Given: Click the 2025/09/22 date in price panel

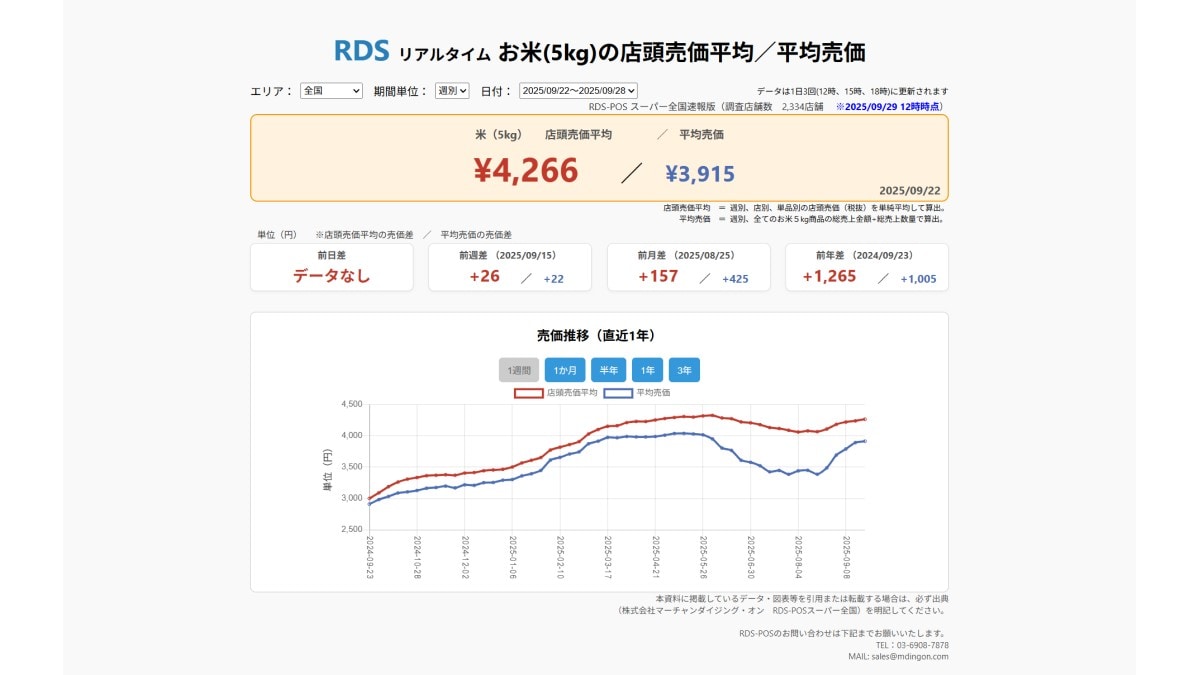Looking at the screenshot, I should click(x=910, y=190).
